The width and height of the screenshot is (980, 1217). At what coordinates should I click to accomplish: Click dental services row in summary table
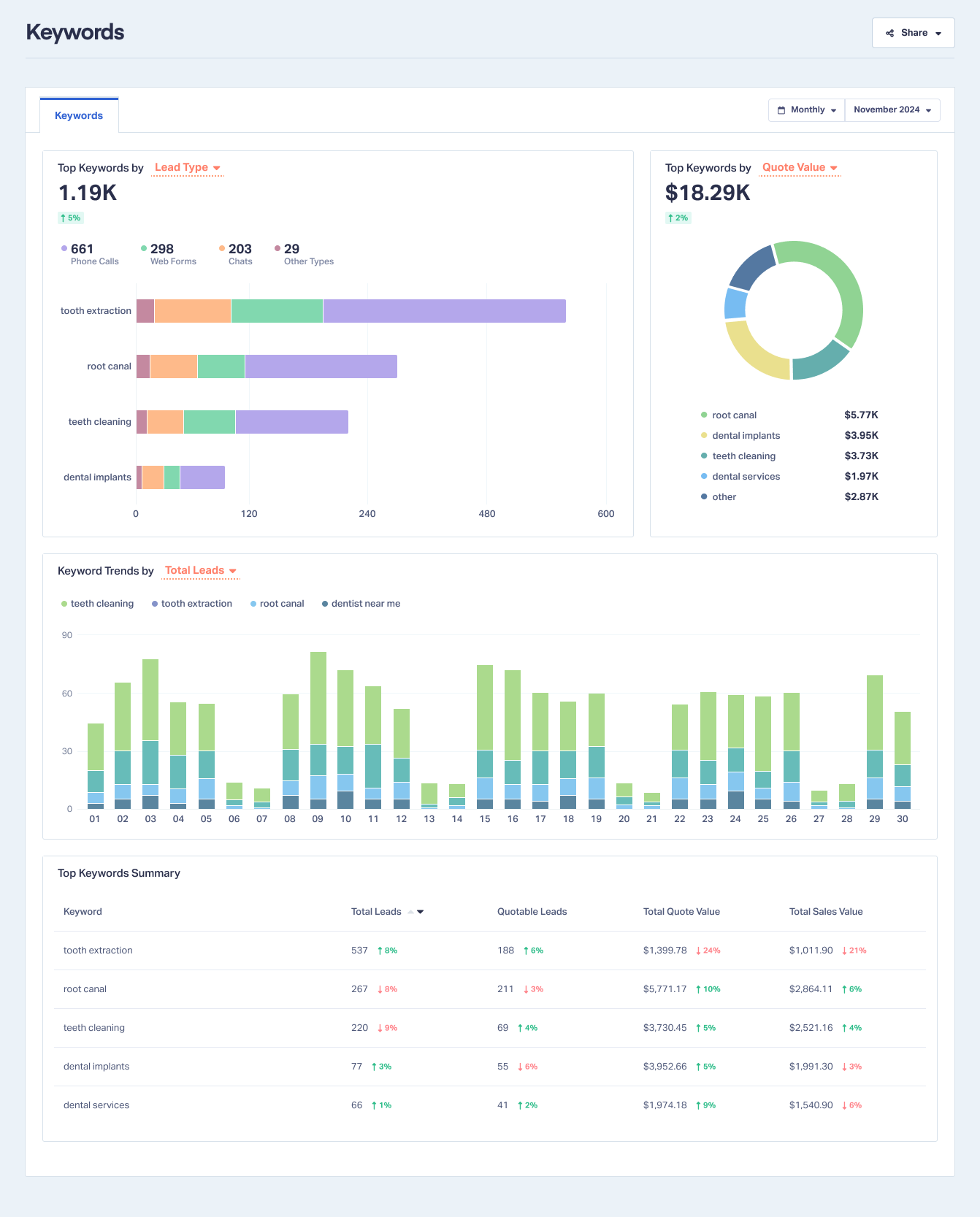pyautogui.click(x=489, y=1105)
